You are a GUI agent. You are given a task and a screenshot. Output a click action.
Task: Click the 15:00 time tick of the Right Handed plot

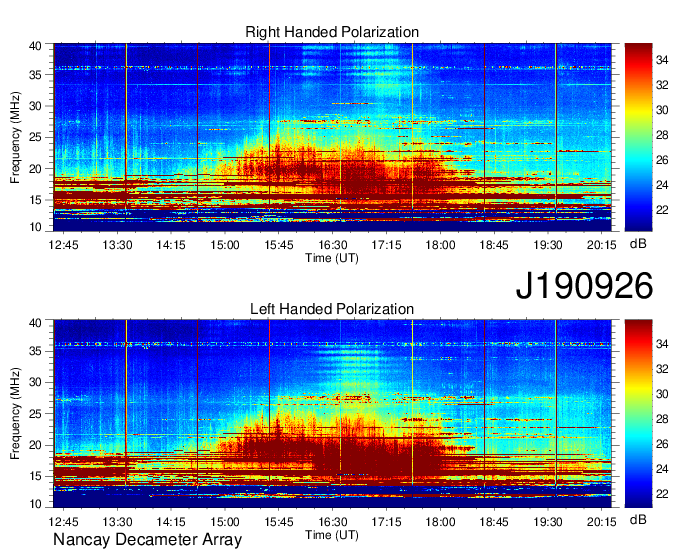pyautogui.click(x=225, y=245)
